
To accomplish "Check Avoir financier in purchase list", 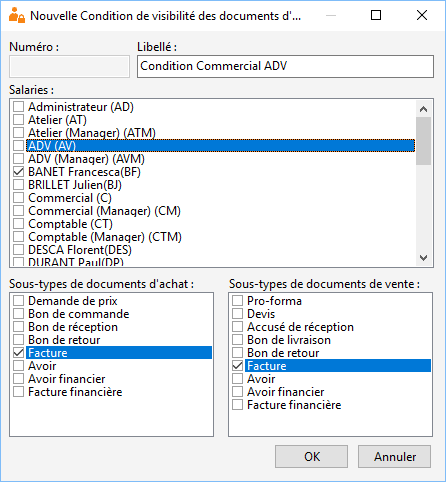I will click(19, 379).
